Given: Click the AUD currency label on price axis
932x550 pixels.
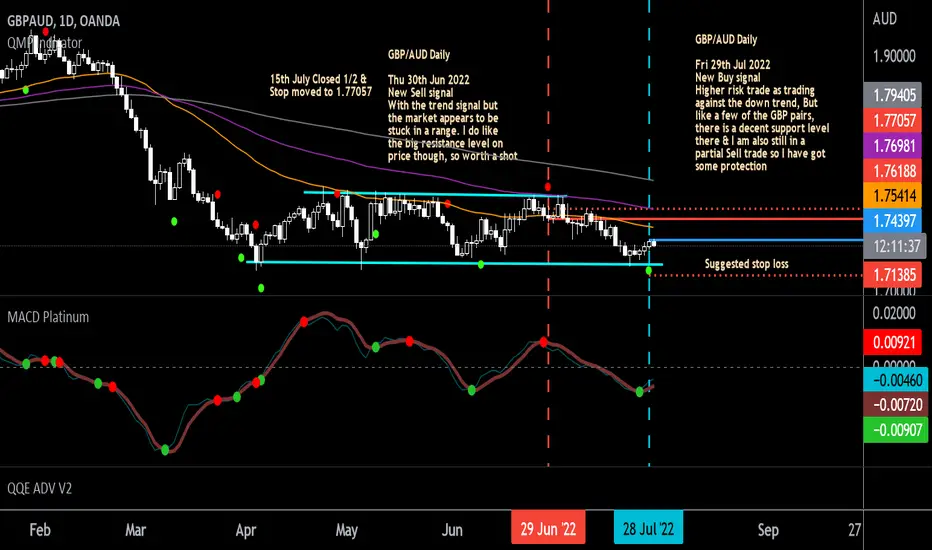Looking at the screenshot, I should (x=884, y=19).
